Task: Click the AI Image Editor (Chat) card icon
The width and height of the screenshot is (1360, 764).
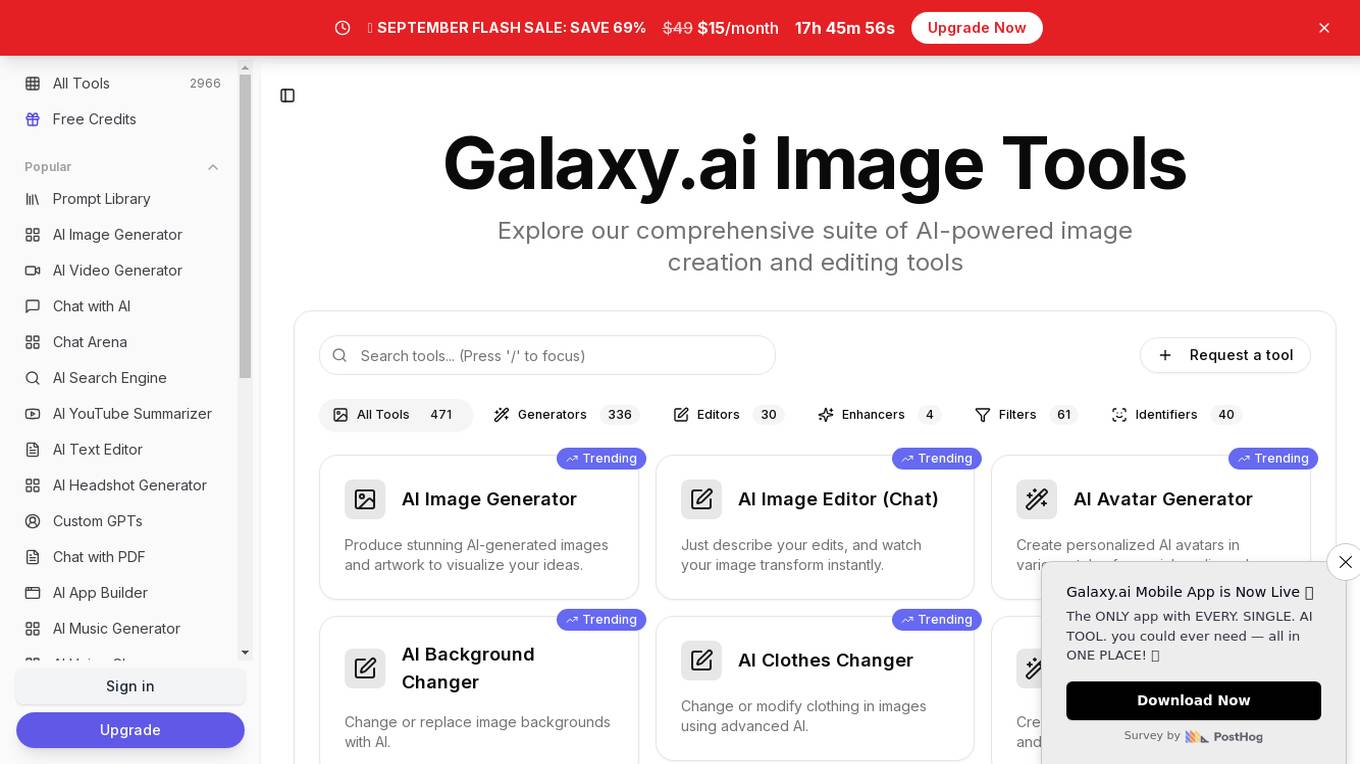Action: pyautogui.click(x=701, y=499)
